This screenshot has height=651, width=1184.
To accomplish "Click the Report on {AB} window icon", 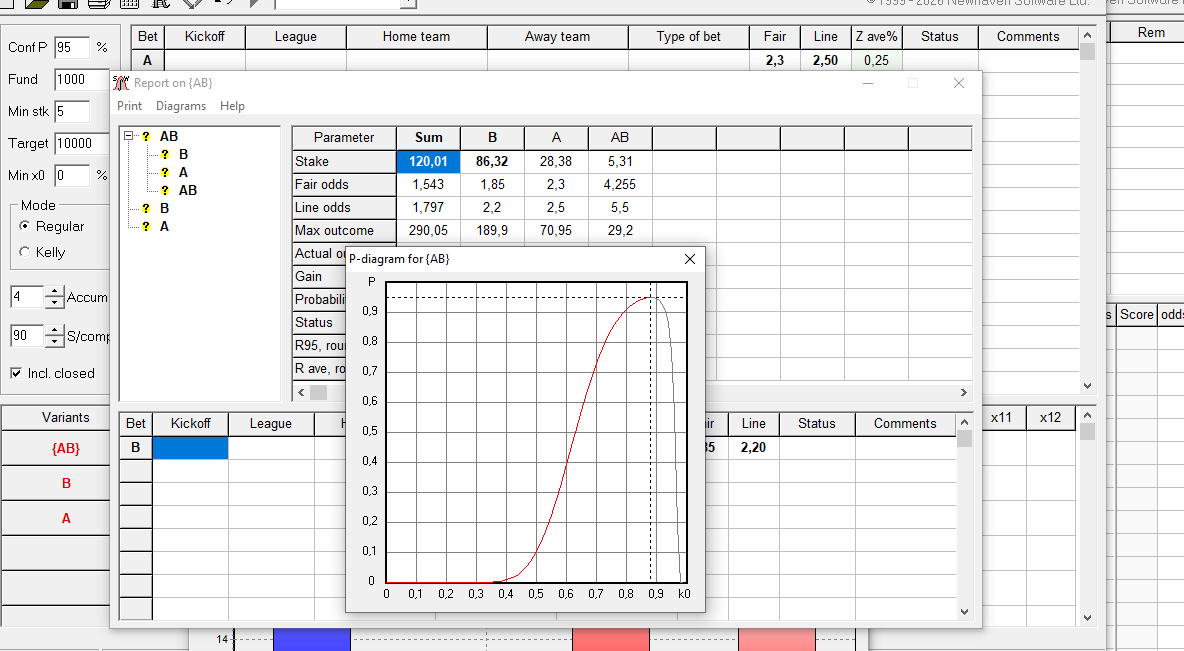I will tap(121, 83).
